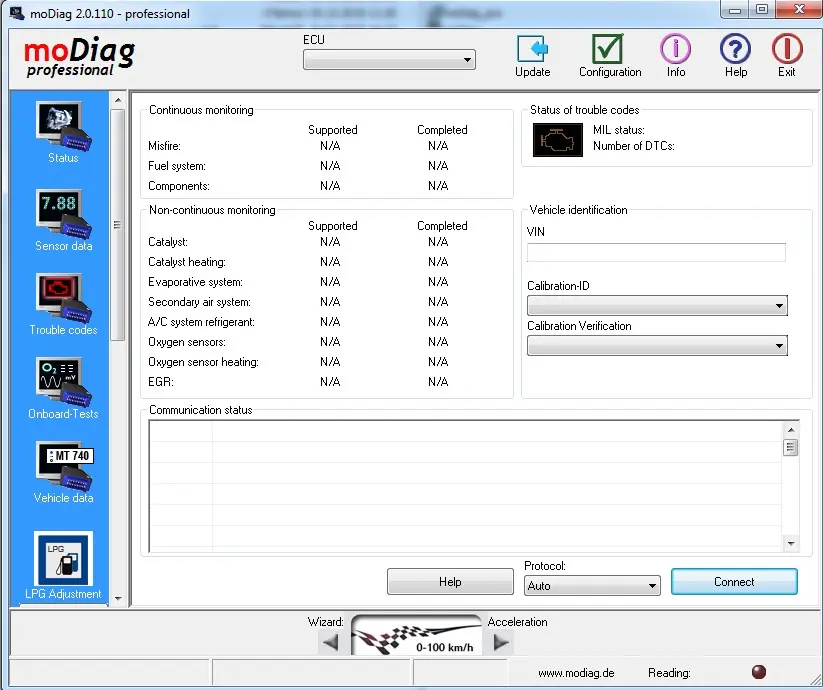Open the ECU dropdown
Screen dimensions: 823x690
tap(389, 60)
